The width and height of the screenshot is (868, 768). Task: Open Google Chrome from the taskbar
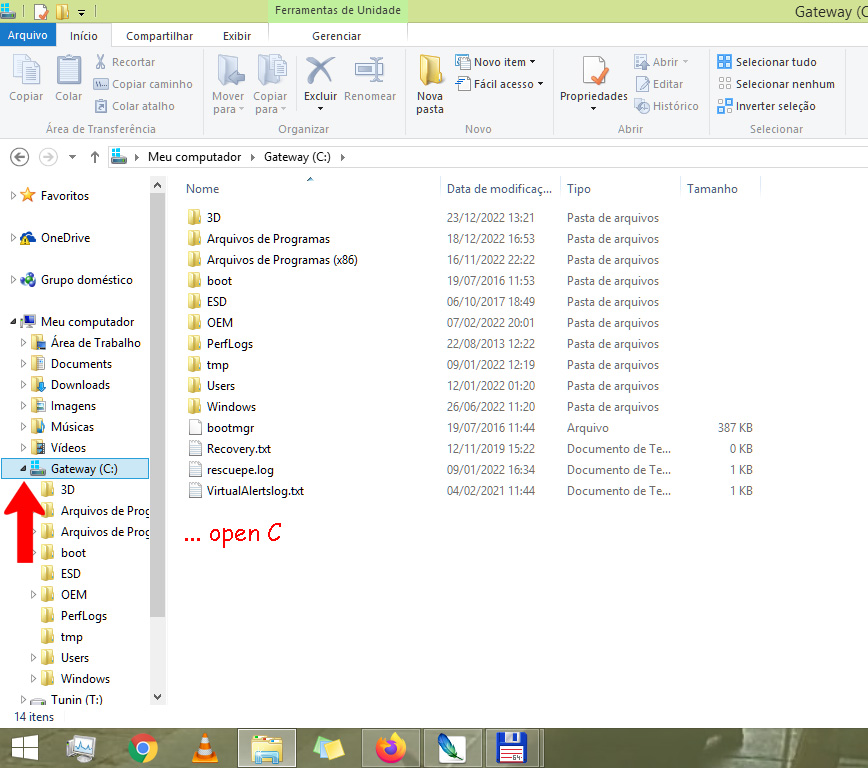tap(143, 747)
